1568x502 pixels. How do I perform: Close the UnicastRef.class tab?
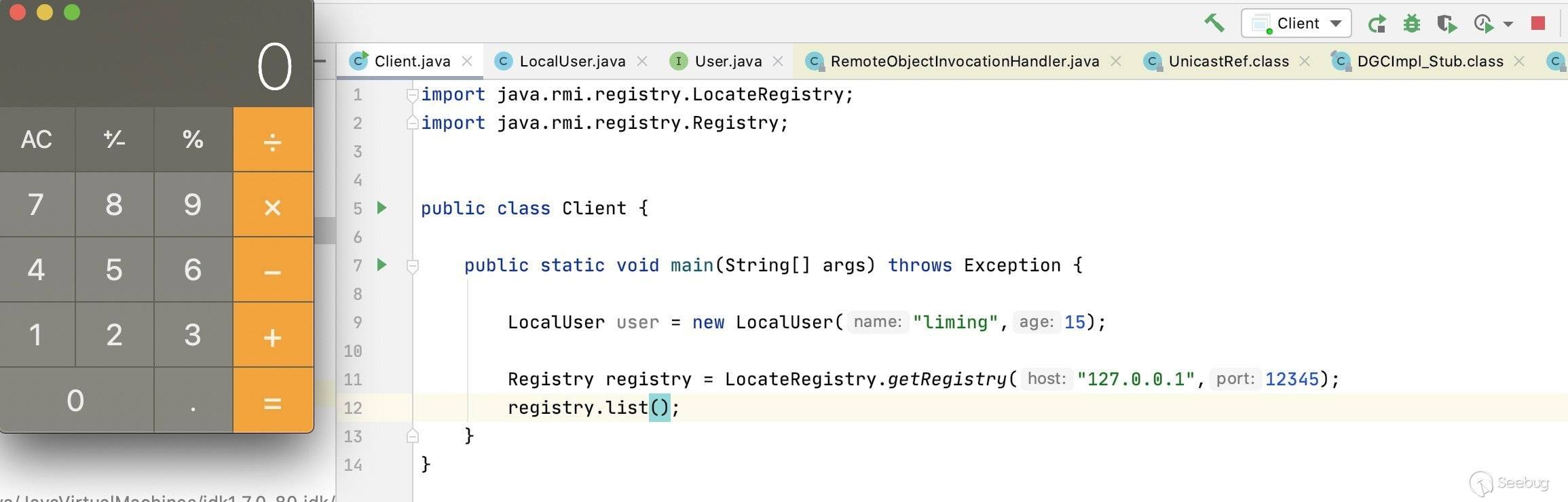[x=1305, y=61]
